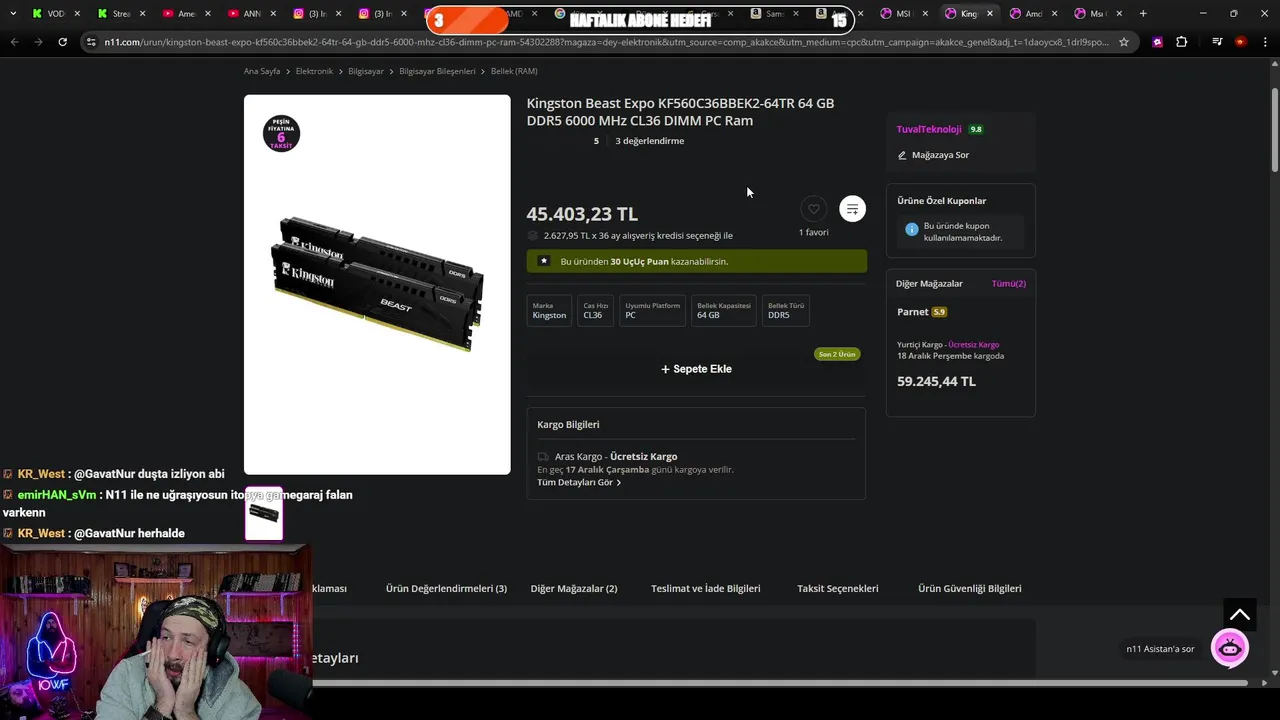1280x720 pixels.
Task: Click the Uyumlu Platform PC chip
Action: click(x=652, y=311)
